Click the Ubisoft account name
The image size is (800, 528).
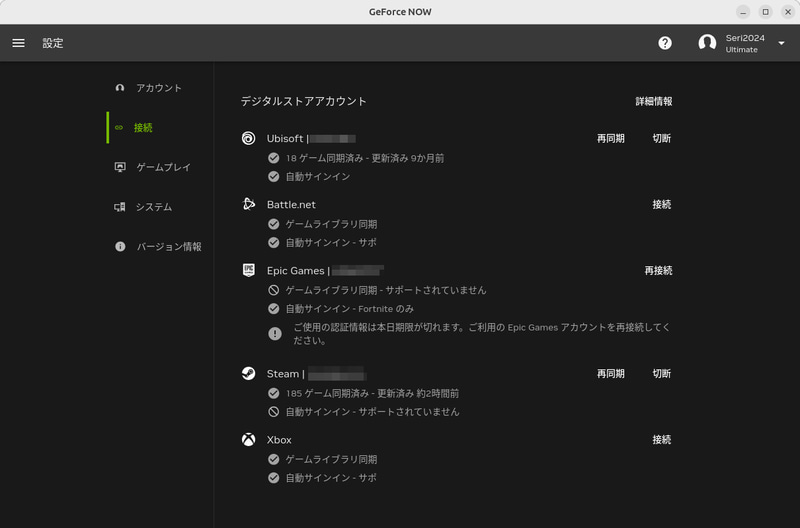point(311,138)
